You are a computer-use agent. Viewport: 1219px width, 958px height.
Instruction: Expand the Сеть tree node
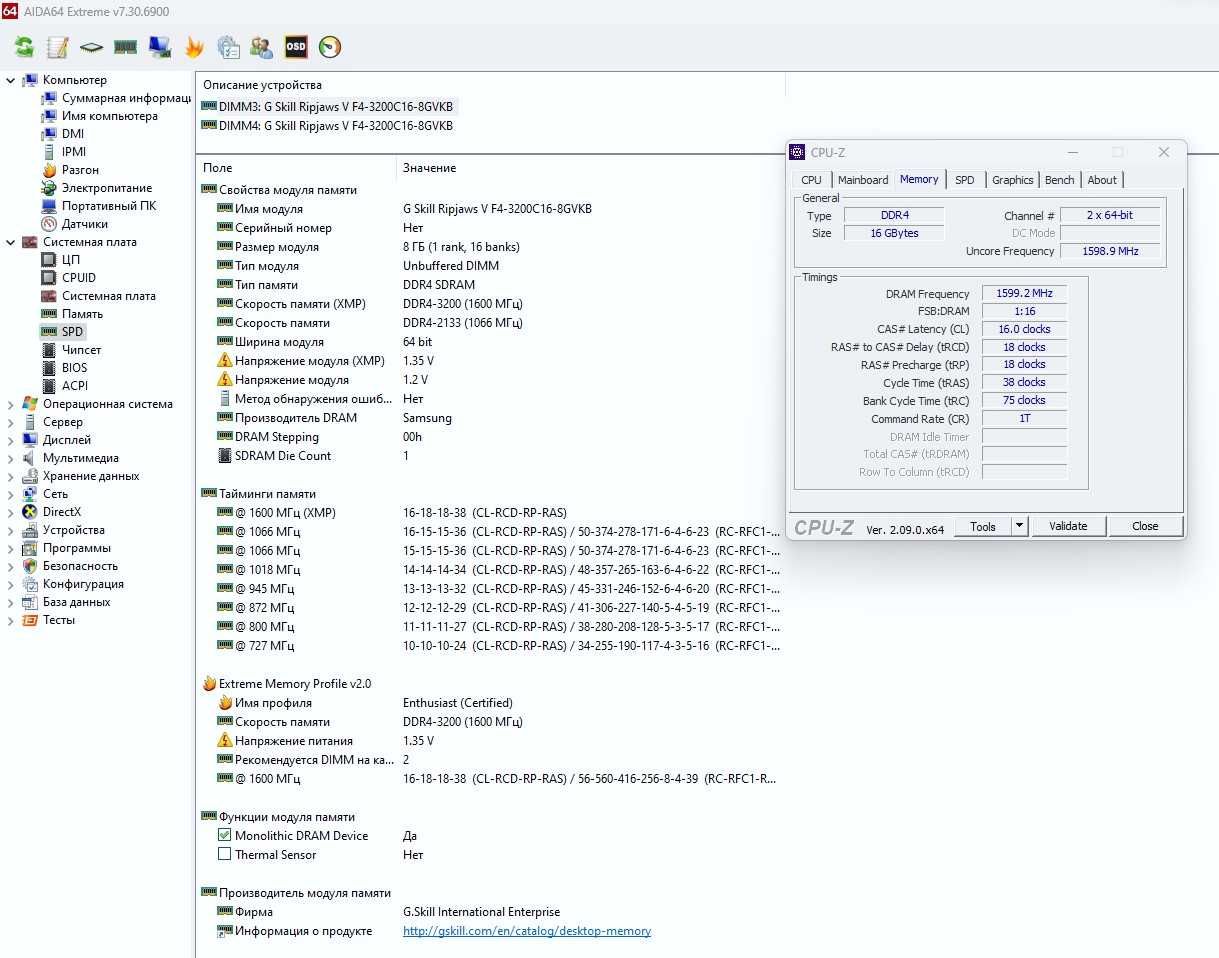(11, 494)
